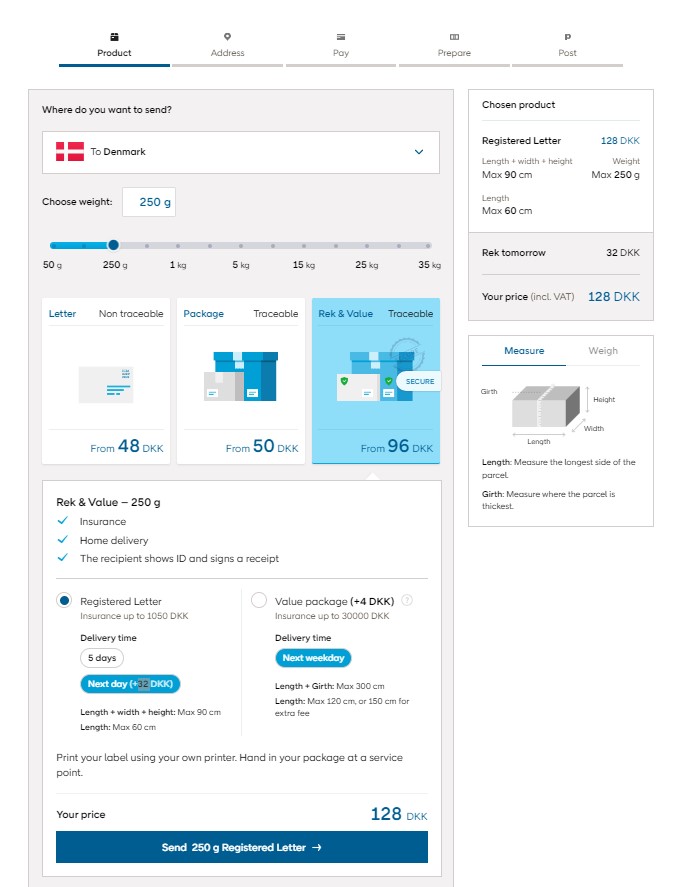
Task: Click the parcel measurement diagram
Action: click(546, 406)
